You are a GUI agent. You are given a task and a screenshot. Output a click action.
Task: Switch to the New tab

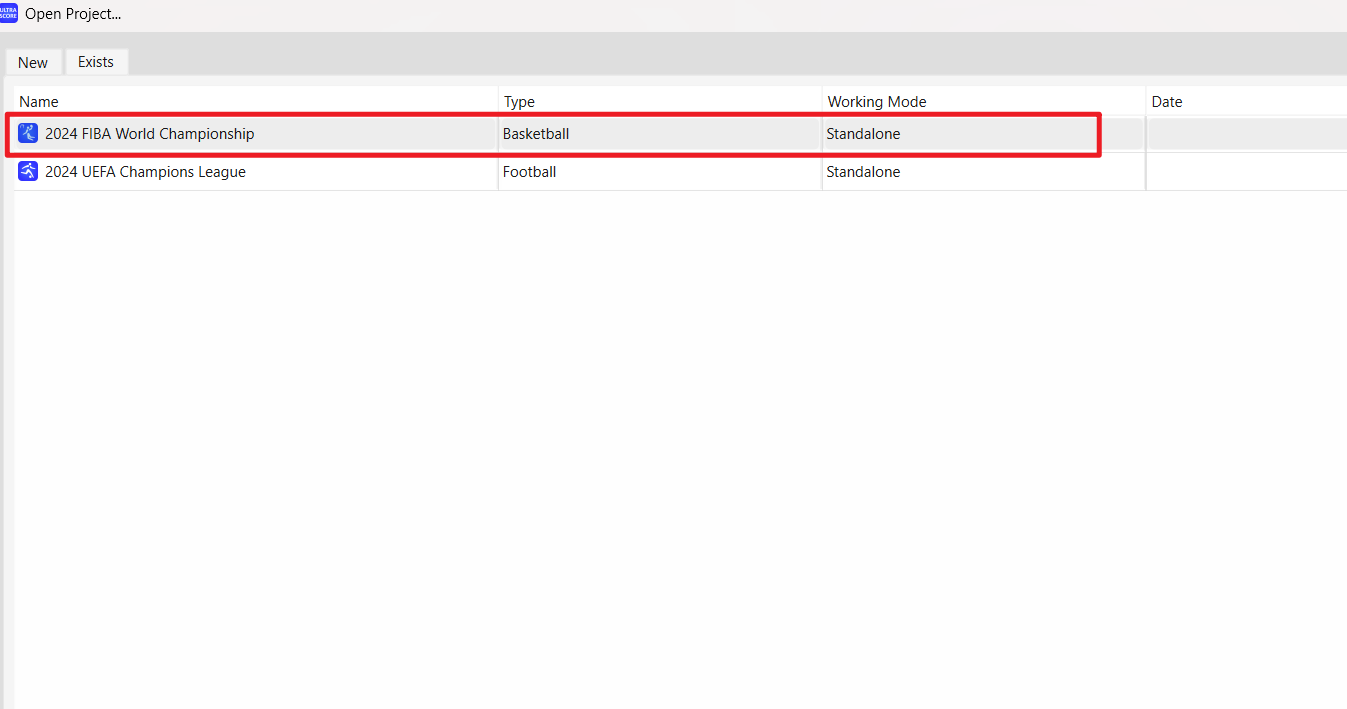tap(33, 62)
